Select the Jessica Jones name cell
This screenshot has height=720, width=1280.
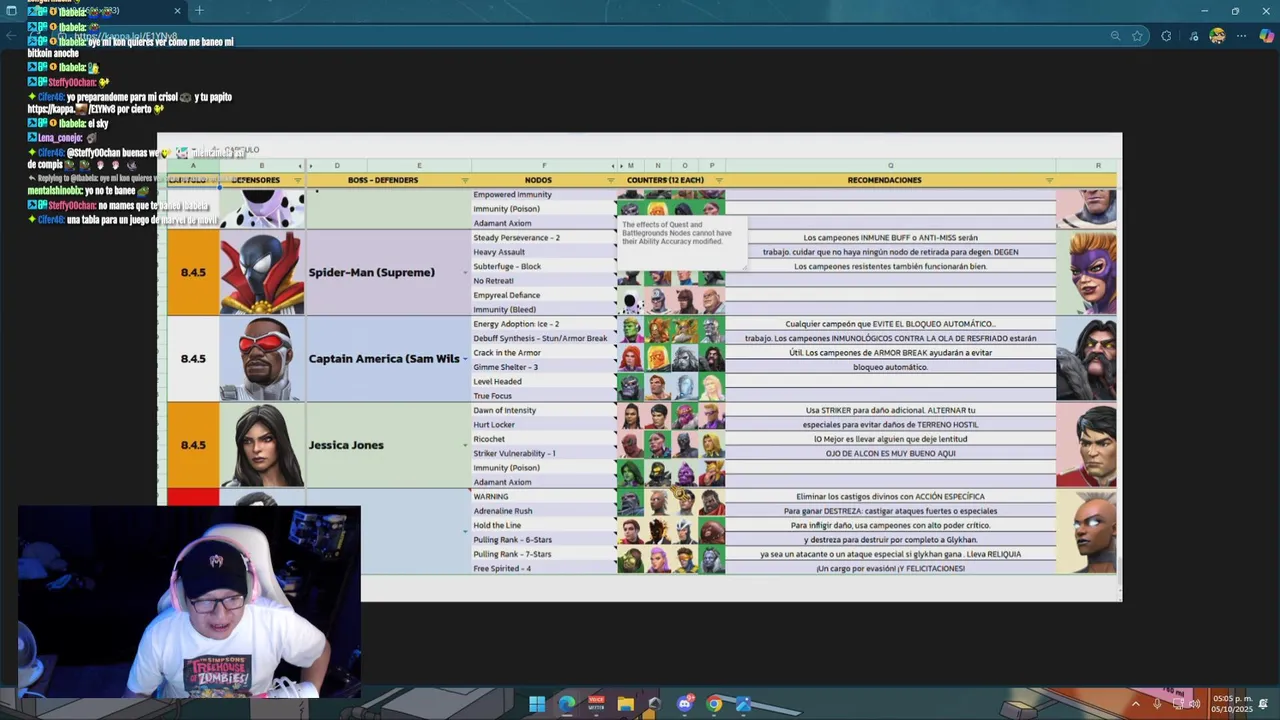pyautogui.click(x=388, y=445)
